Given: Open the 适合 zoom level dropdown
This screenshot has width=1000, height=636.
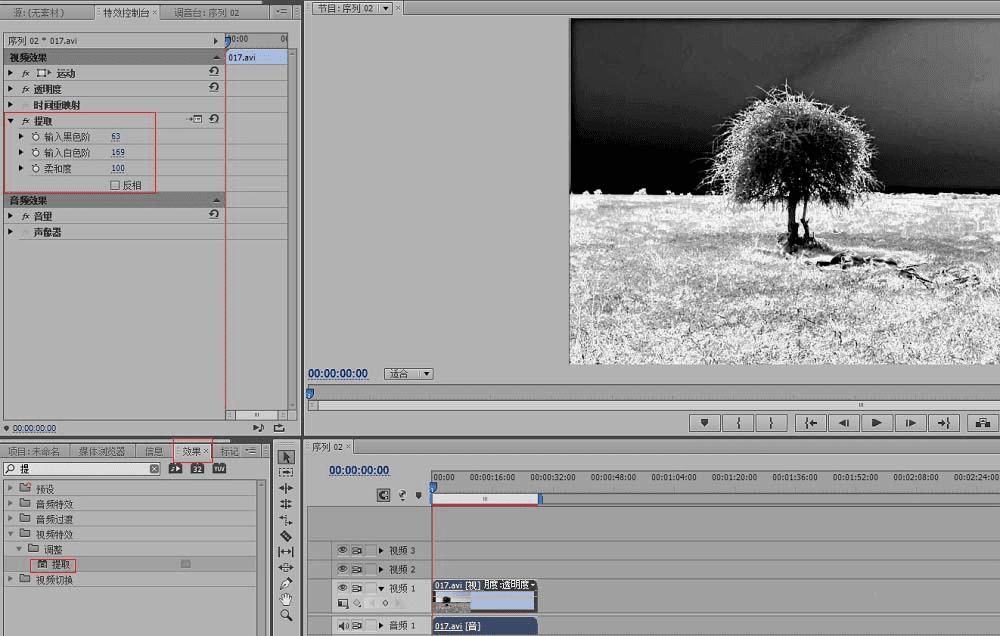Looking at the screenshot, I should coord(409,374).
